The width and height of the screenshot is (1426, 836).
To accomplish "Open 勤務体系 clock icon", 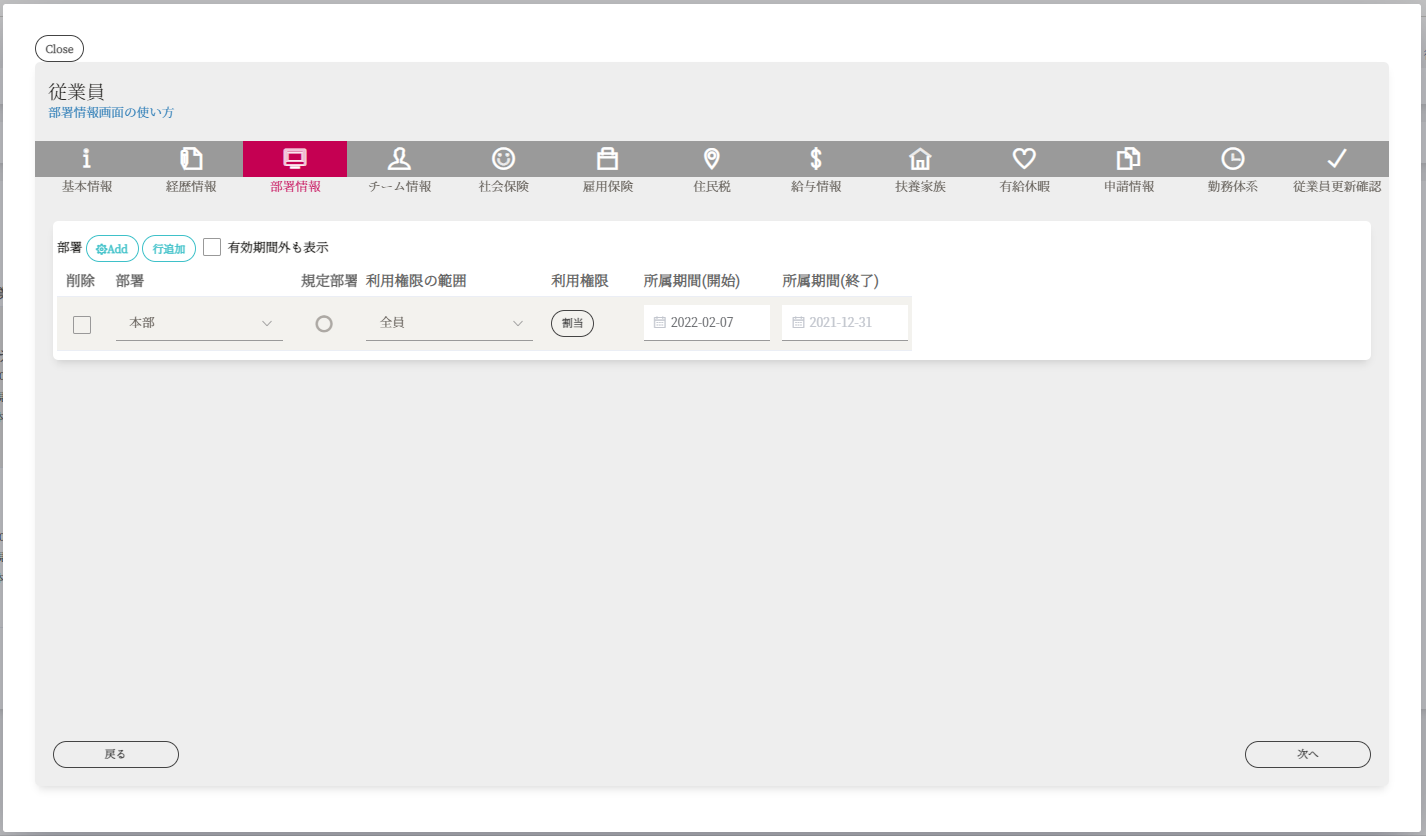I will click(x=1233, y=158).
